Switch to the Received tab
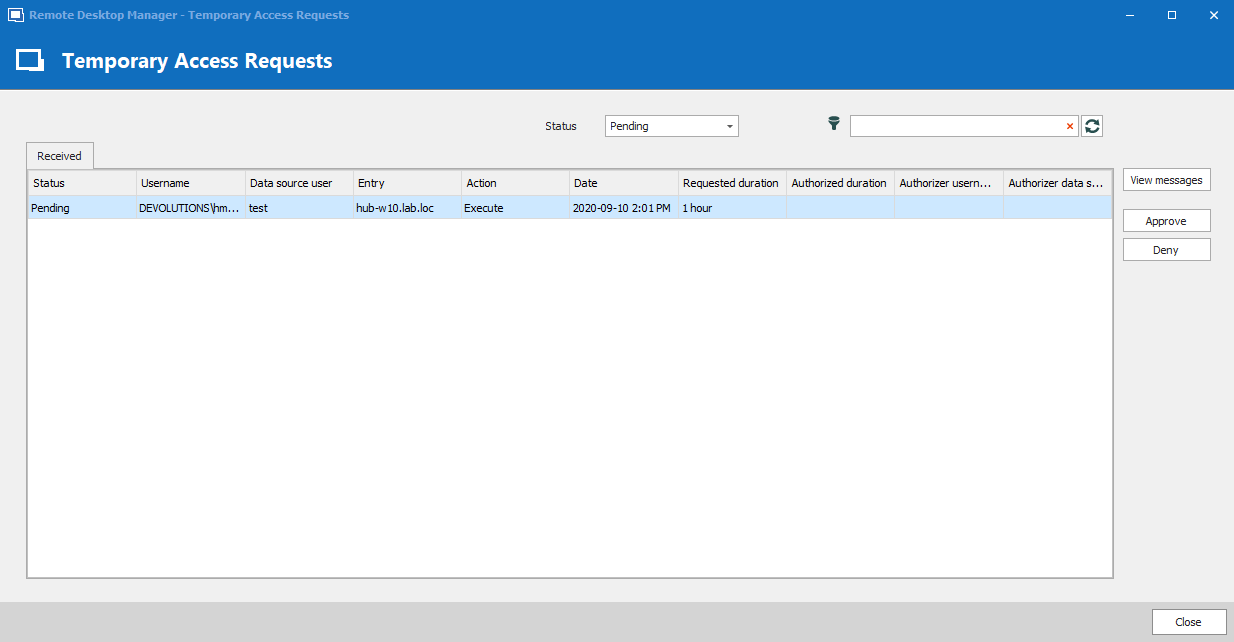1234x642 pixels. (59, 156)
